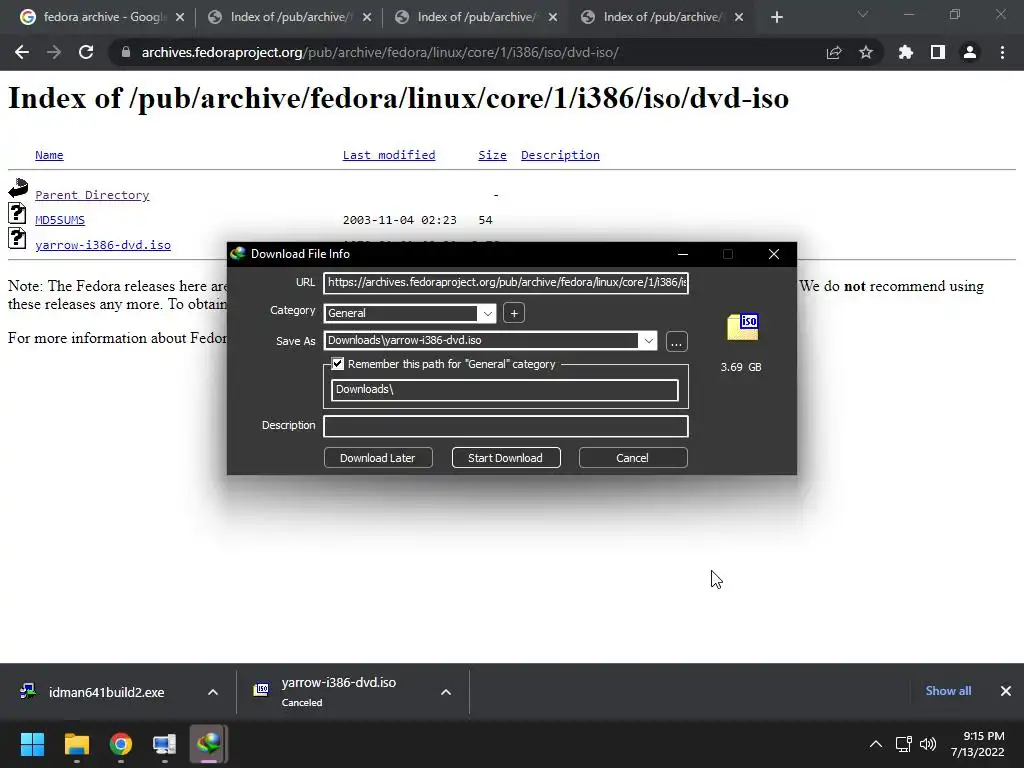Click the ISO file type icon in the dialog
1024x768 pixels.
[x=743, y=327]
